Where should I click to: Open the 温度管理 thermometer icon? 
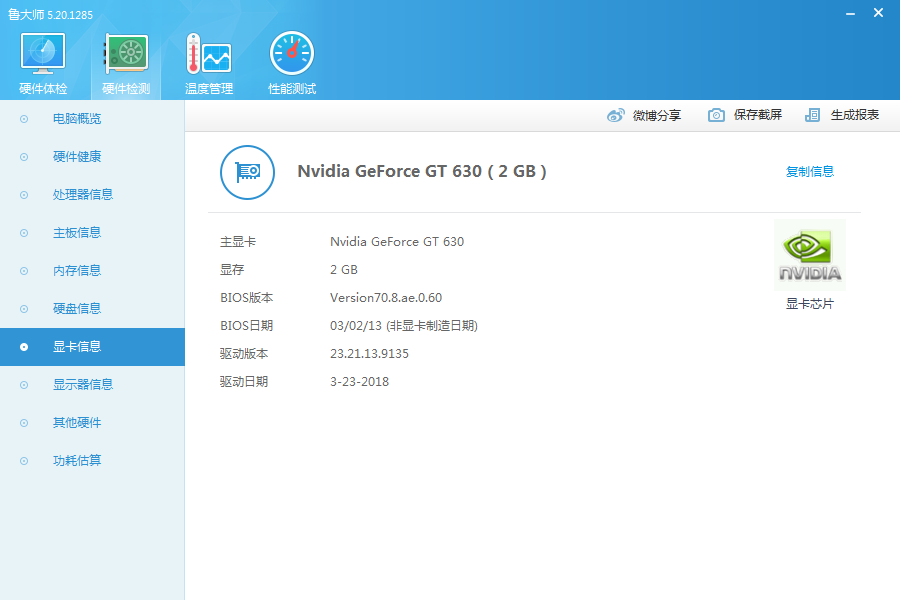click(208, 55)
